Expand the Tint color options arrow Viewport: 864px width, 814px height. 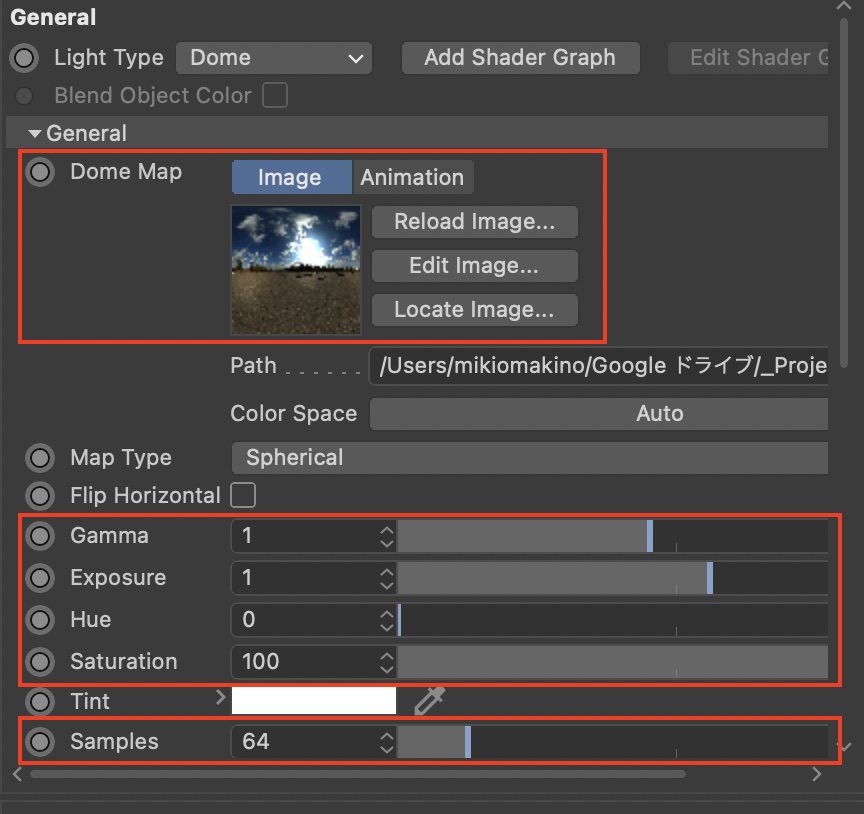pyautogui.click(x=221, y=699)
